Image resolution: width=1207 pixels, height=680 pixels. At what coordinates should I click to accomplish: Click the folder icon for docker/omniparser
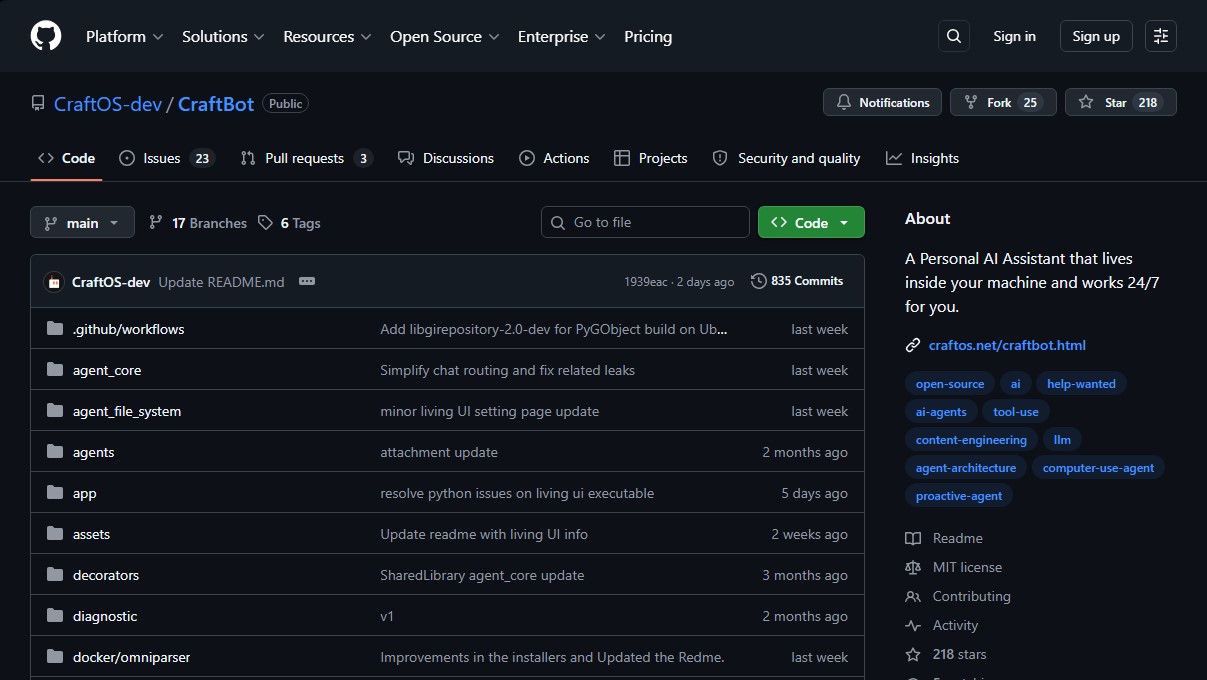coord(55,657)
